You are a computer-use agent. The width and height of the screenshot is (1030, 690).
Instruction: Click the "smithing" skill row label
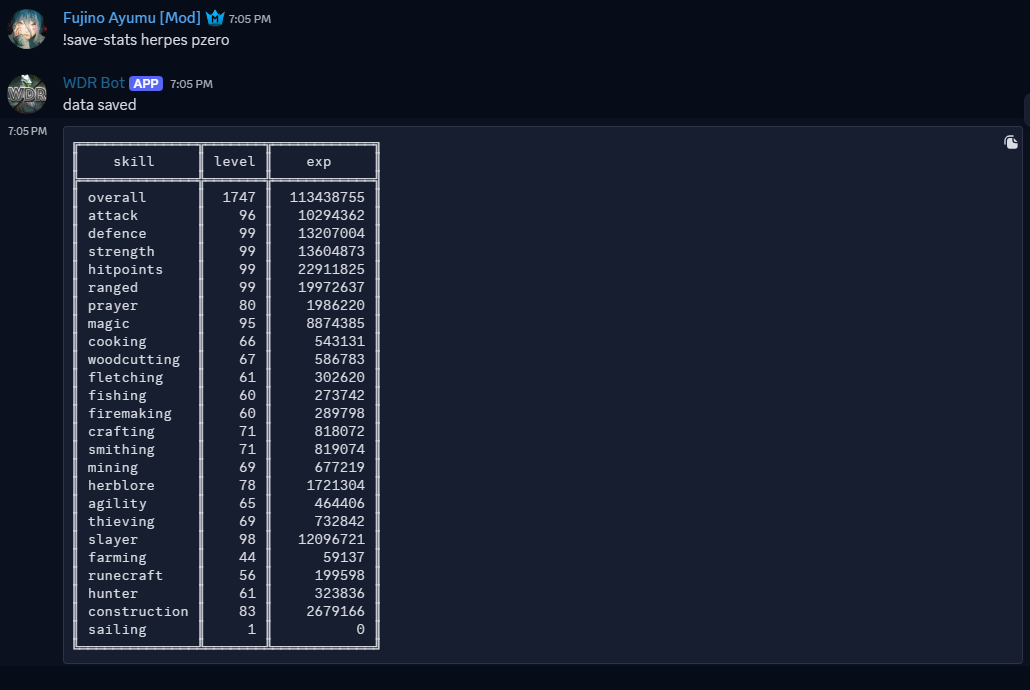(x=122, y=449)
